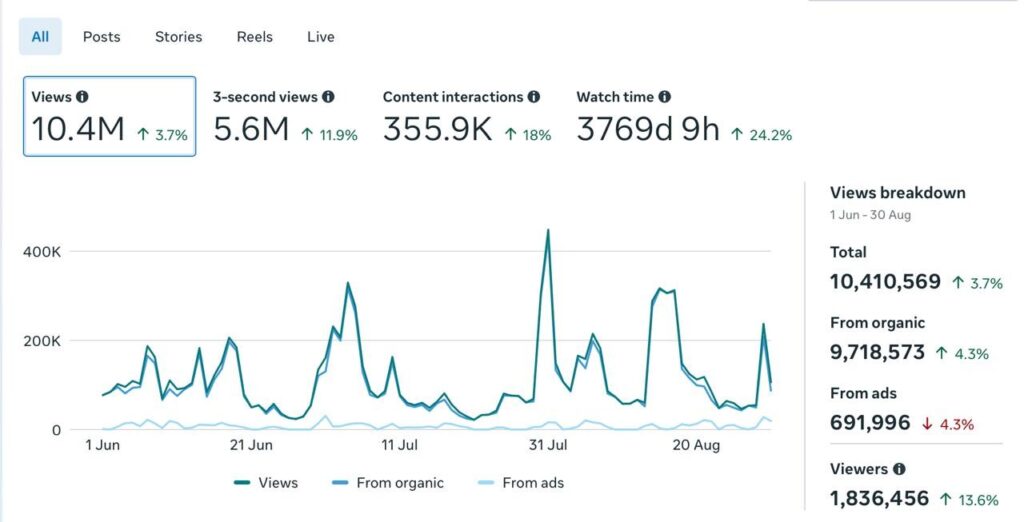Open the Content interactions info icon
Viewport: 1024px width, 522px height.
pos(534,97)
